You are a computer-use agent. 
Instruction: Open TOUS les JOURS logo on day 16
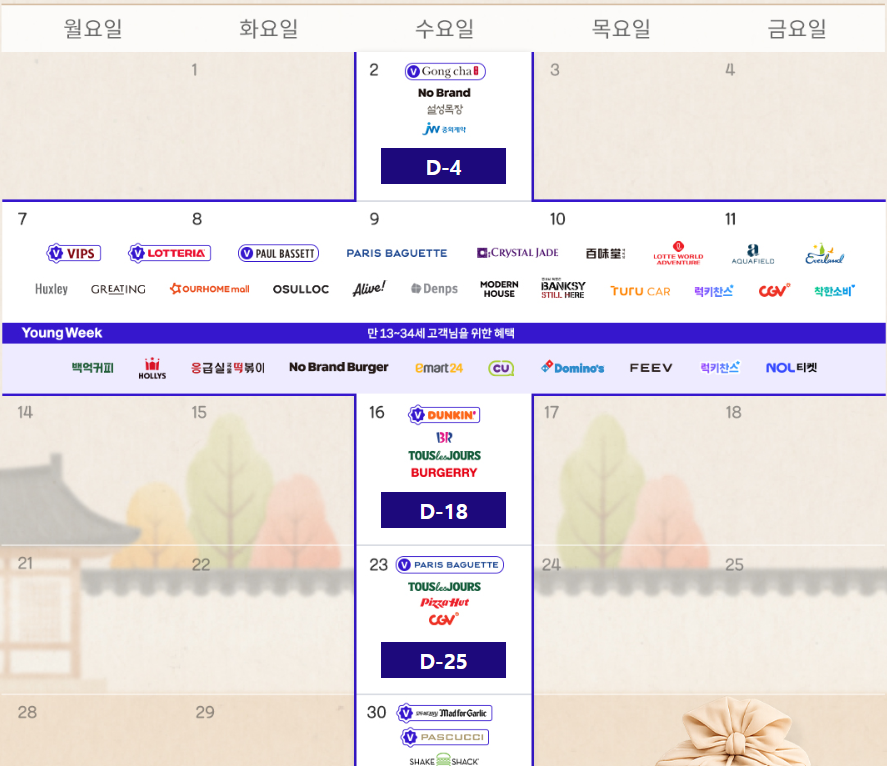pyautogui.click(x=445, y=455)
